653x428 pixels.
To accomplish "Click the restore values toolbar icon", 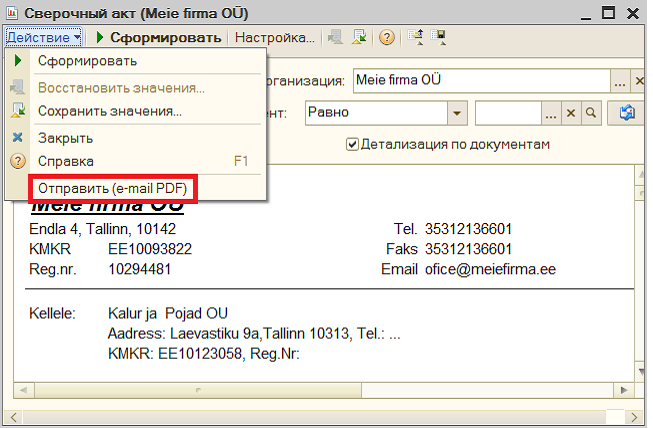I will point(335,37).
